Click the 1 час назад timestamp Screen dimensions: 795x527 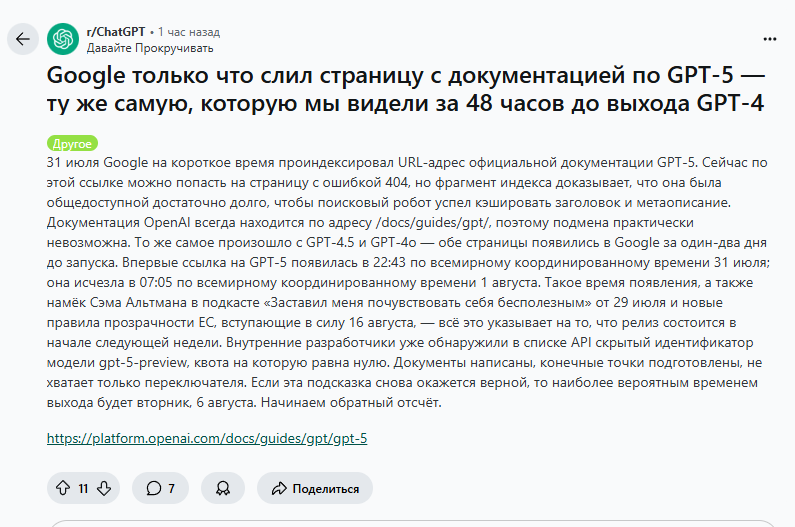[189, 32]
